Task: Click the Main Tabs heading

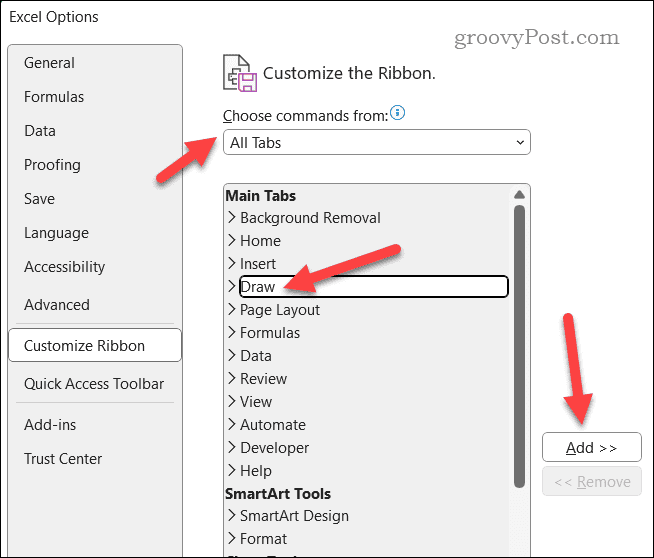Action: [261, 196]
